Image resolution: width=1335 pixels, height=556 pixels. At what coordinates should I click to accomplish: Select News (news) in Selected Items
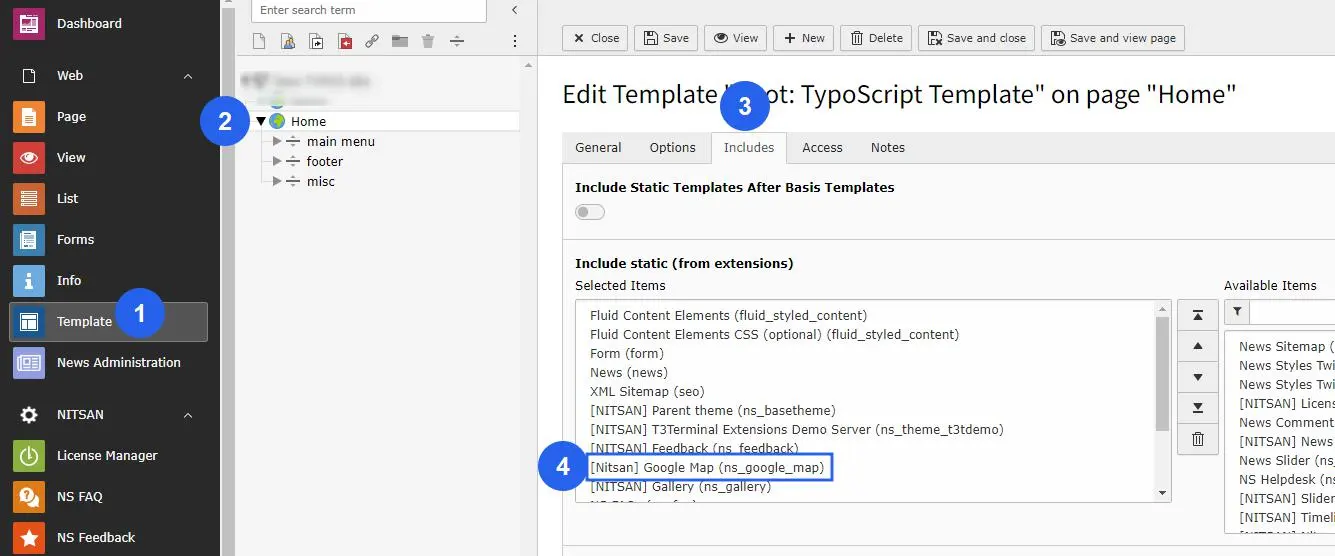(x=629, y=373)
